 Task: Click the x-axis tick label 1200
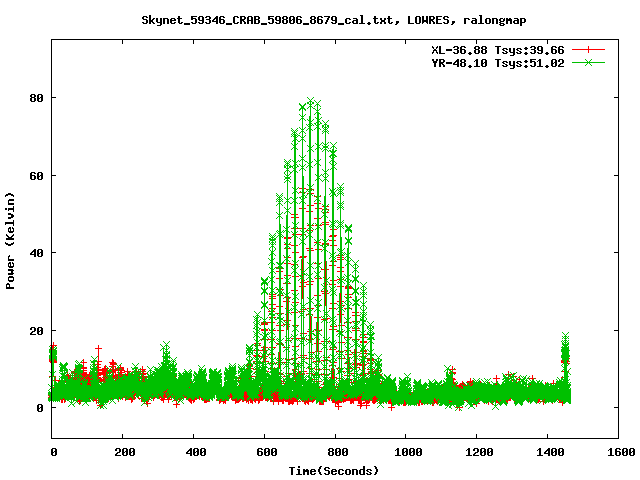tap(479, 452)
